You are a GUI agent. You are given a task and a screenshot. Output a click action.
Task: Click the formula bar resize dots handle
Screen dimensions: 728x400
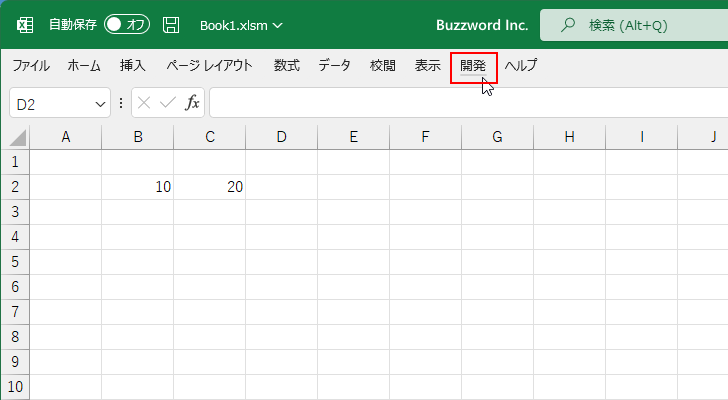pos(121,103)
